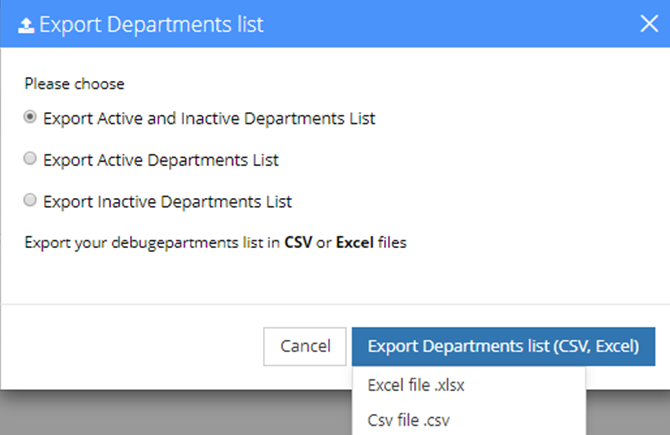
Task: Pick the Export Inactive Departments List radio
Action: 31,201
